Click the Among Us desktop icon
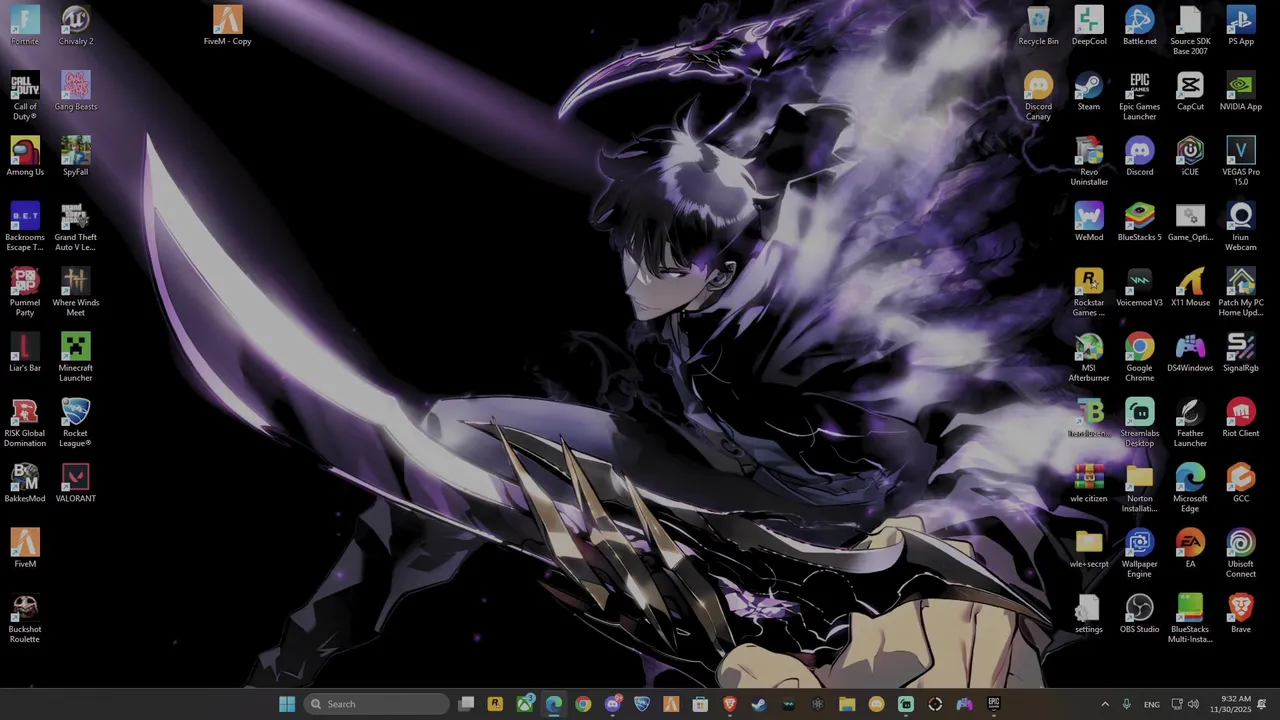1280x720 pixels. point(25,156)
